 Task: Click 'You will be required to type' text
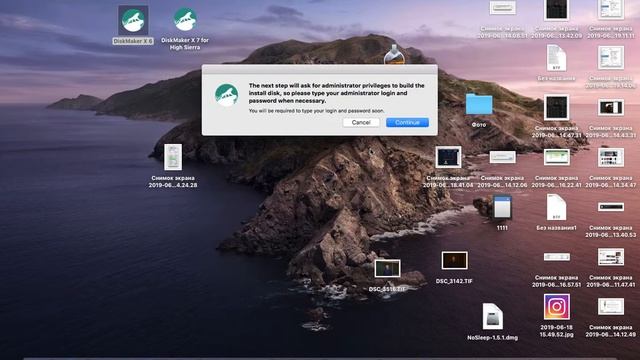click(316, 111)
